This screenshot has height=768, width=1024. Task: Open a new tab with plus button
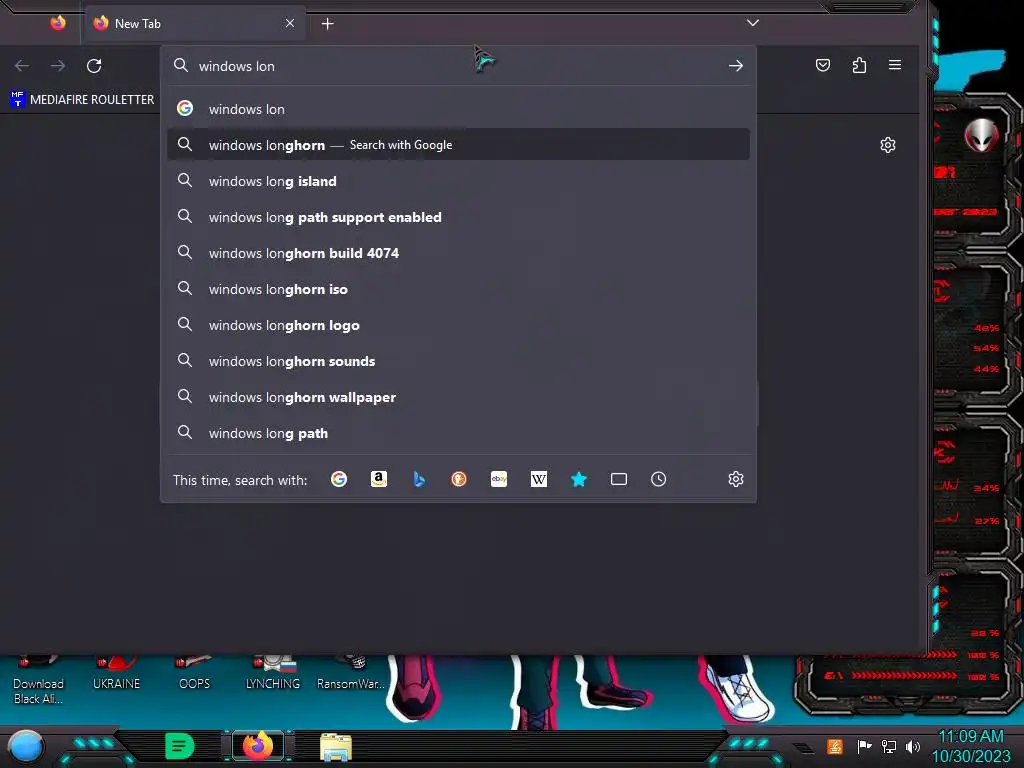point(328,24)
